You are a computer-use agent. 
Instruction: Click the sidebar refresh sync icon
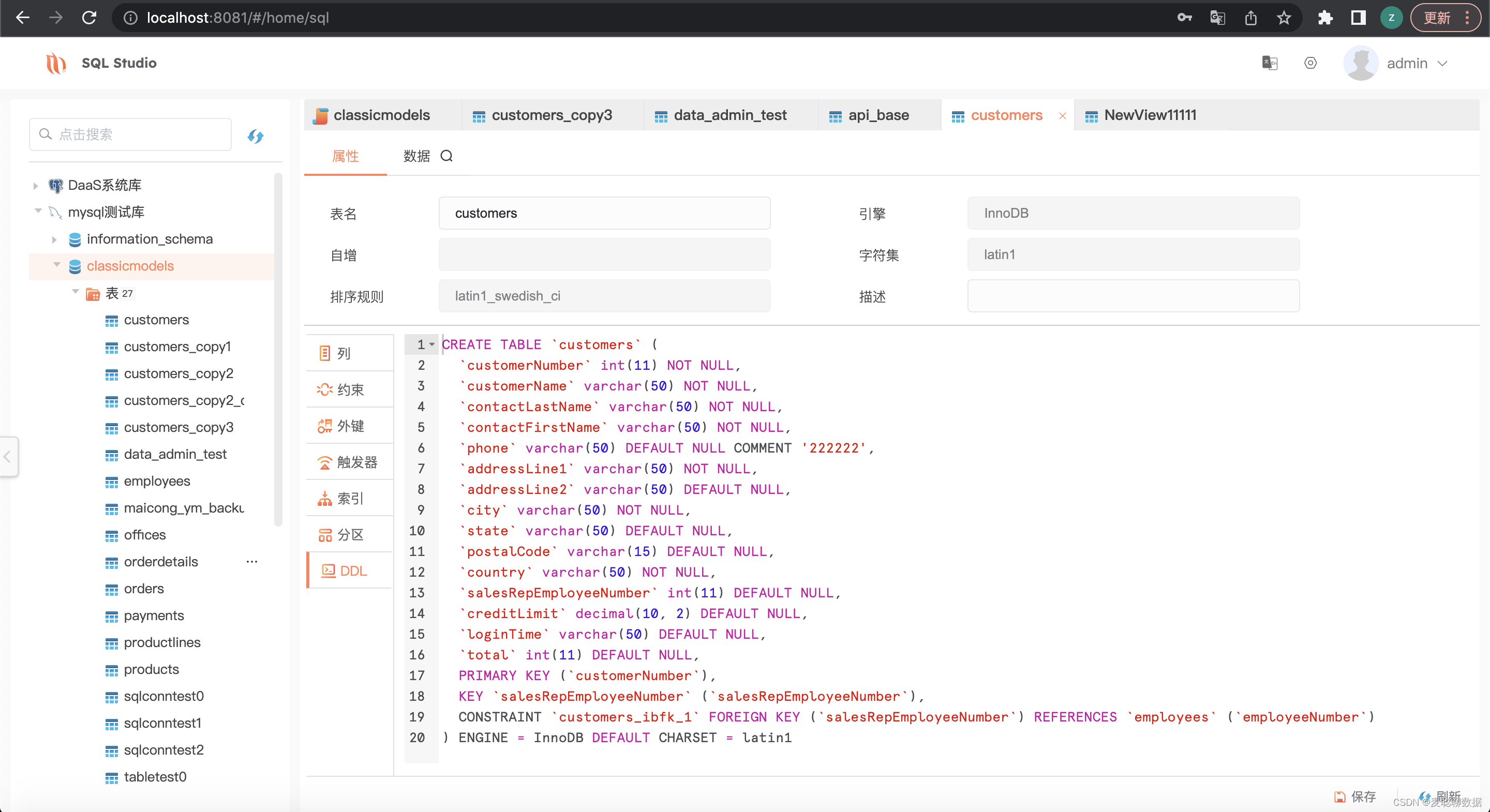coord(256,136)
